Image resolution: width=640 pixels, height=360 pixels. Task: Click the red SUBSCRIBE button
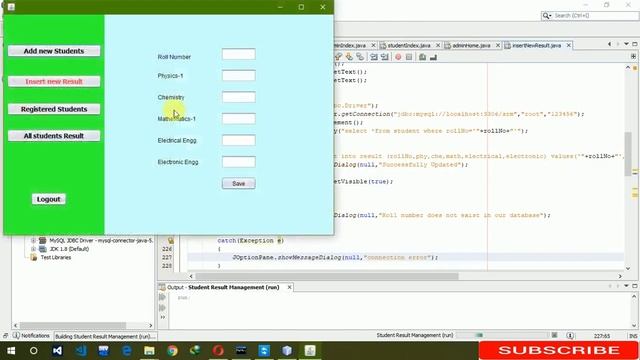coord(558,350)
